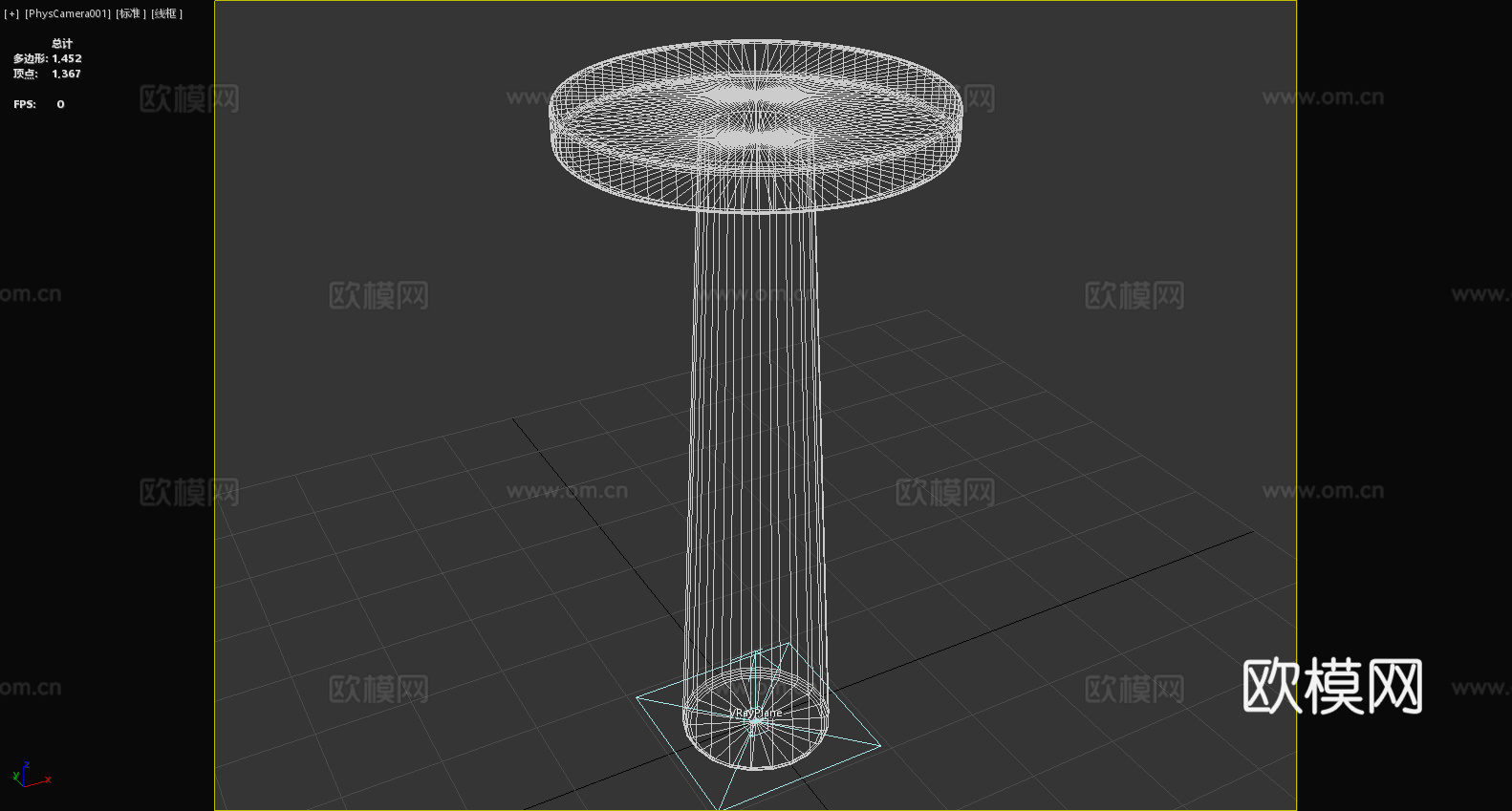Click the 多边形 count value 1,452

(67, 58)
